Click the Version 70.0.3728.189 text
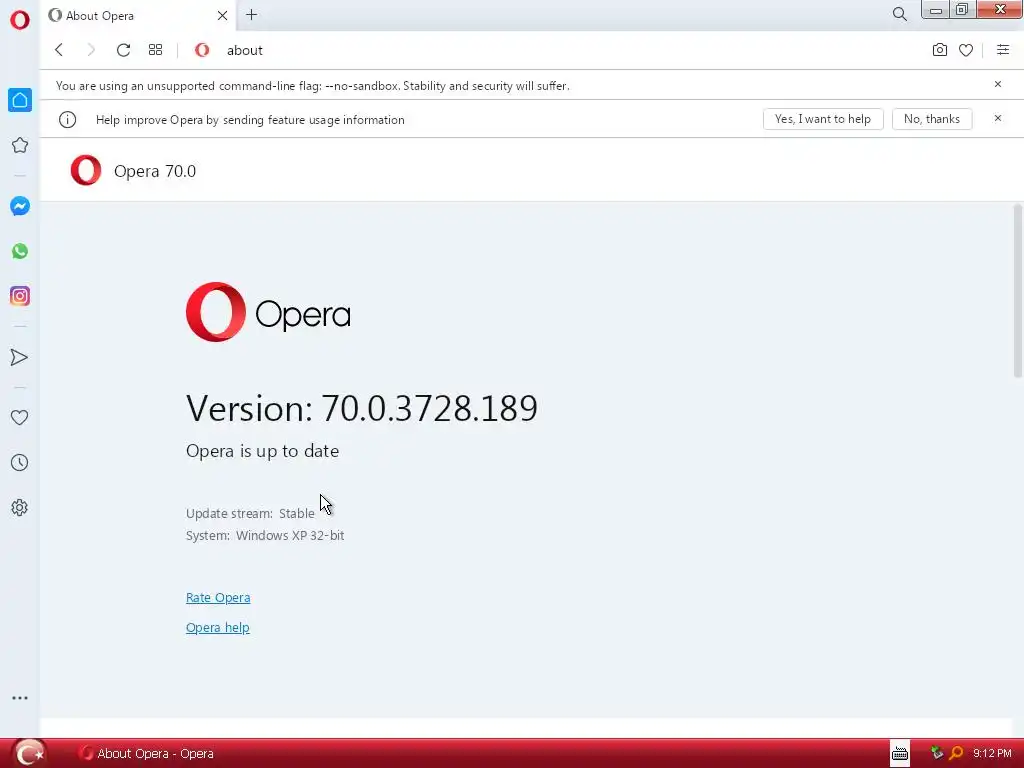This screenshot has width=1024, height=768. click(x=362, y=408)
